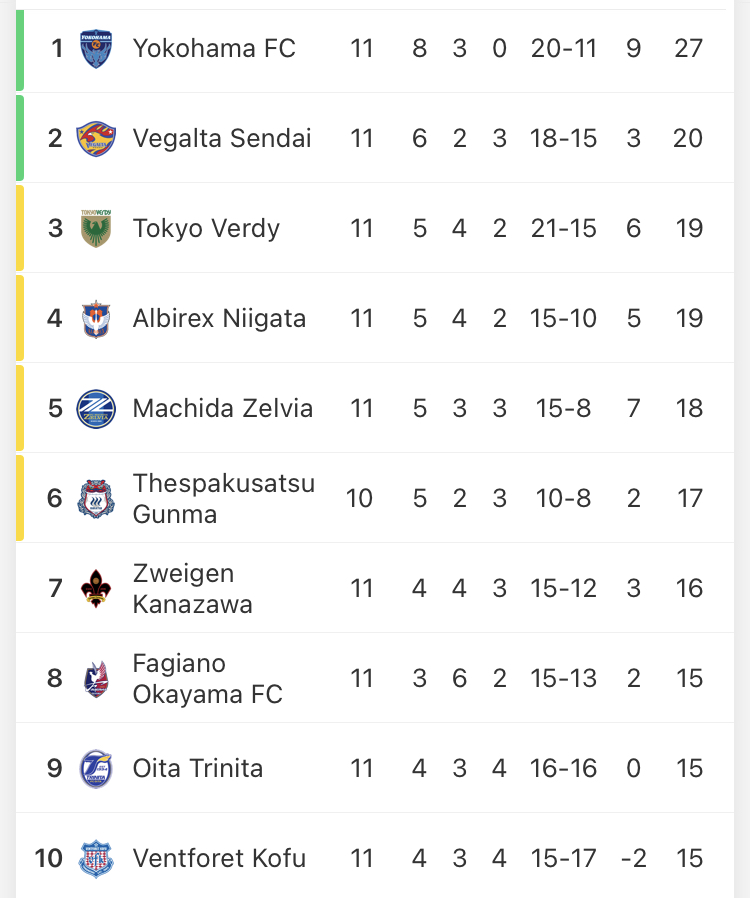
Task: Click the Oita Trinita team crest
Action: point(96,768)
